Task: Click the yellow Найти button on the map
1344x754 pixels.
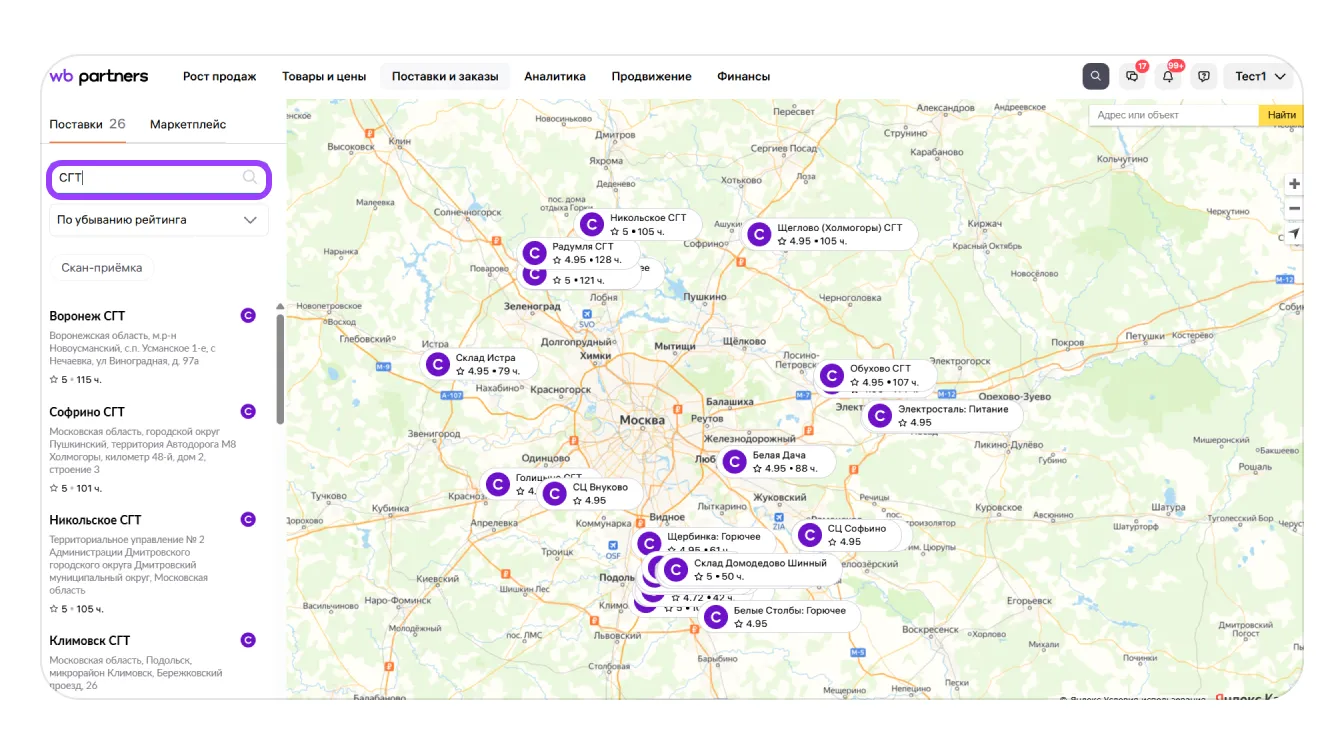Action: click(1281, 115)
